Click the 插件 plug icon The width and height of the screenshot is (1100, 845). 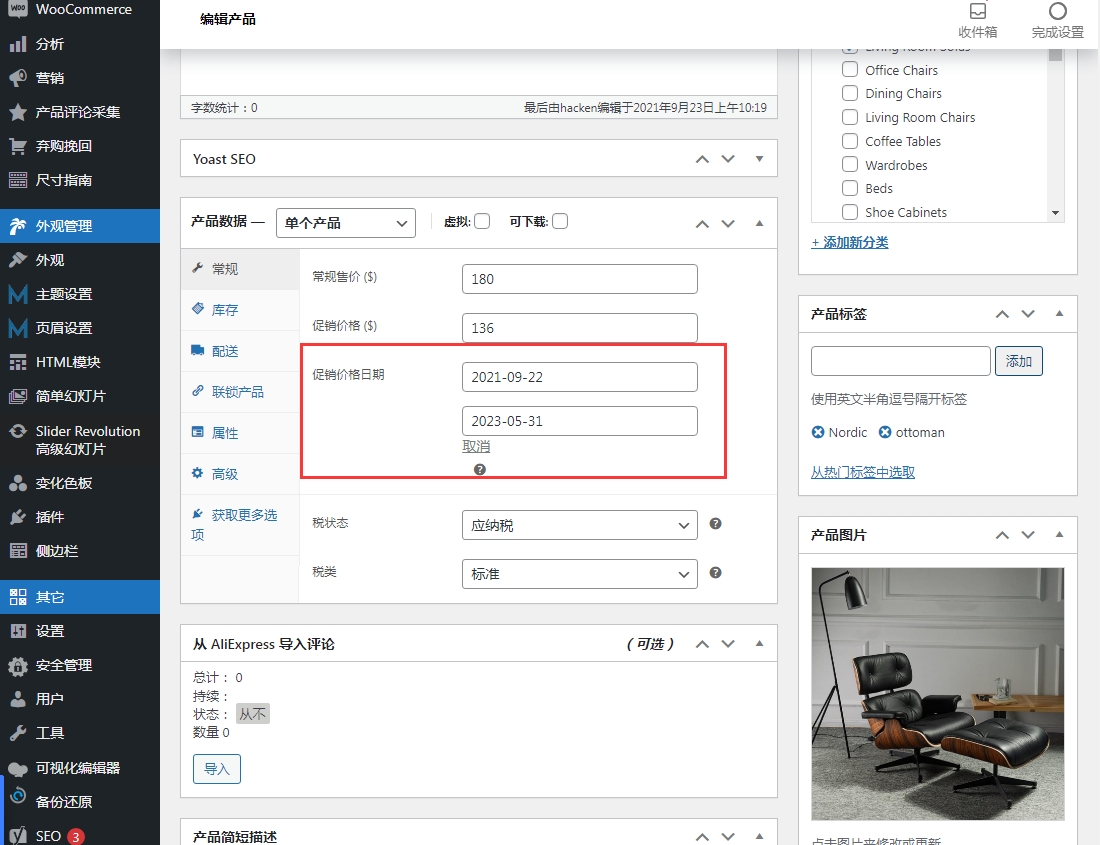tap(18, 518)
